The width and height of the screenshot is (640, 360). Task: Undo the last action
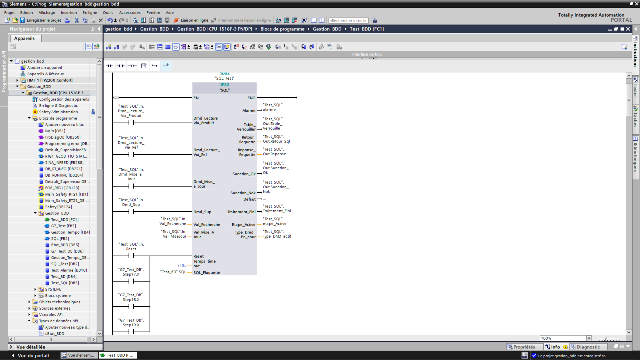110,20
